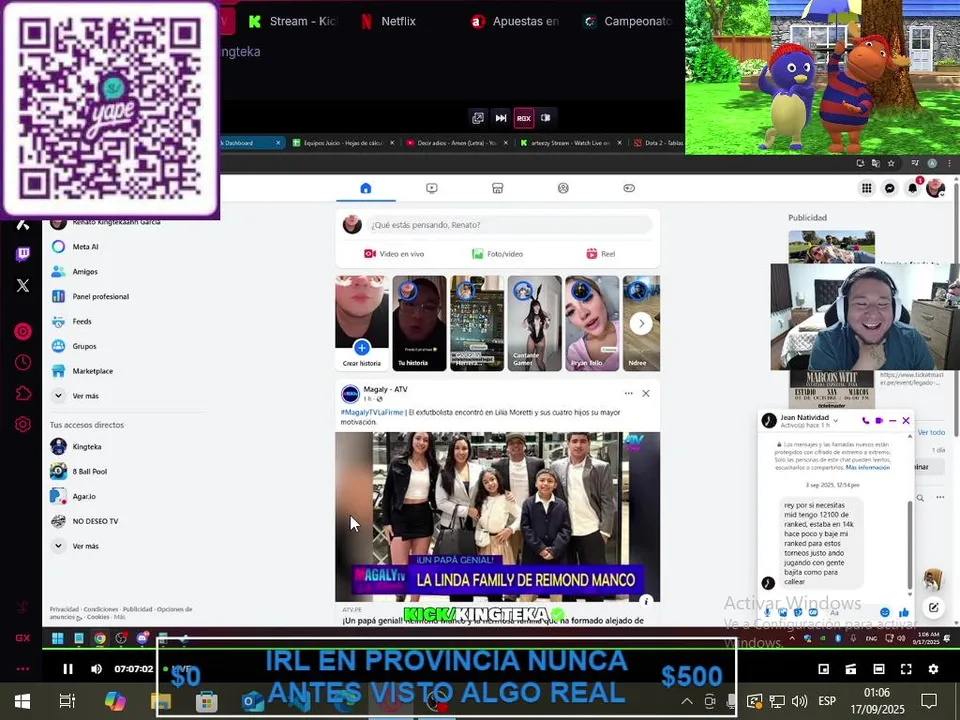Open the Messenger icon in Facebook header
This screenshot has width=960, height=720.
point(890,188)
